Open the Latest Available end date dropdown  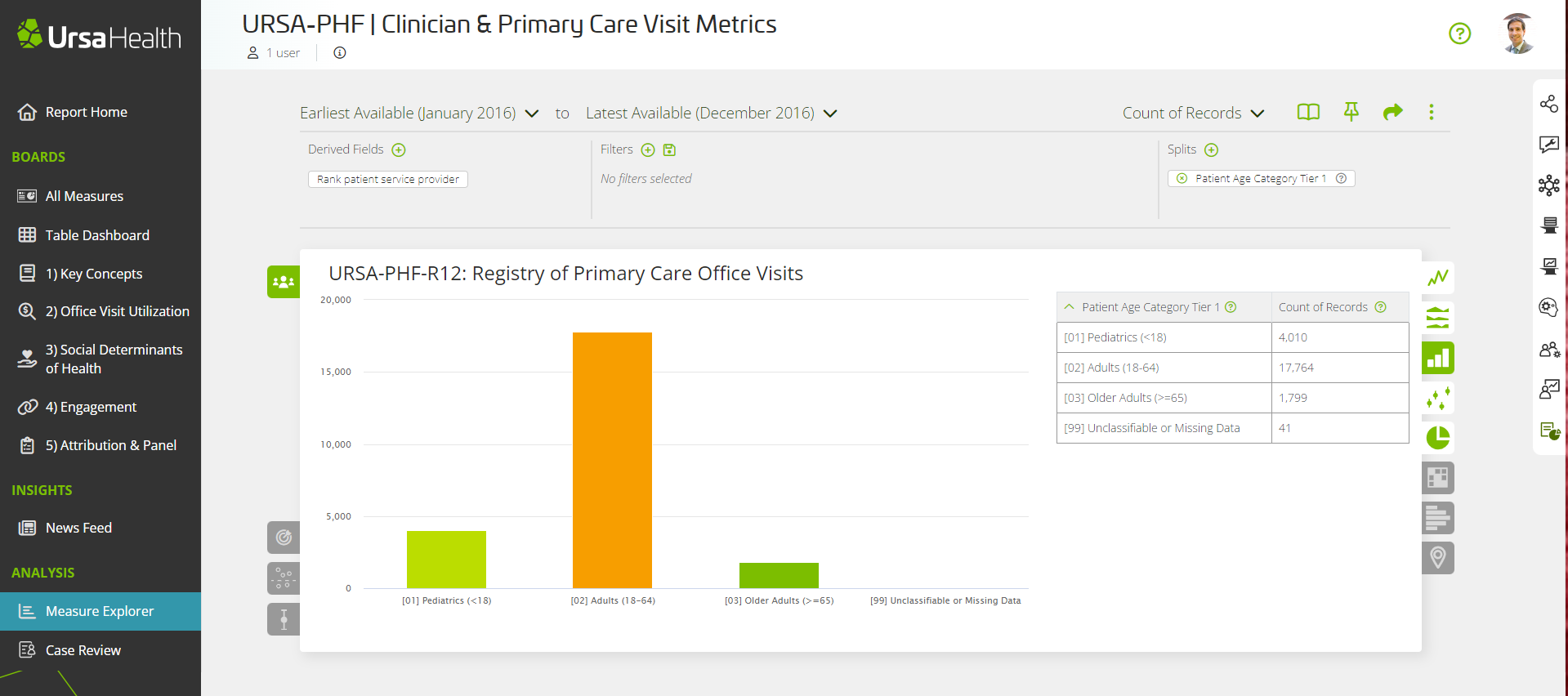point(712,113)
